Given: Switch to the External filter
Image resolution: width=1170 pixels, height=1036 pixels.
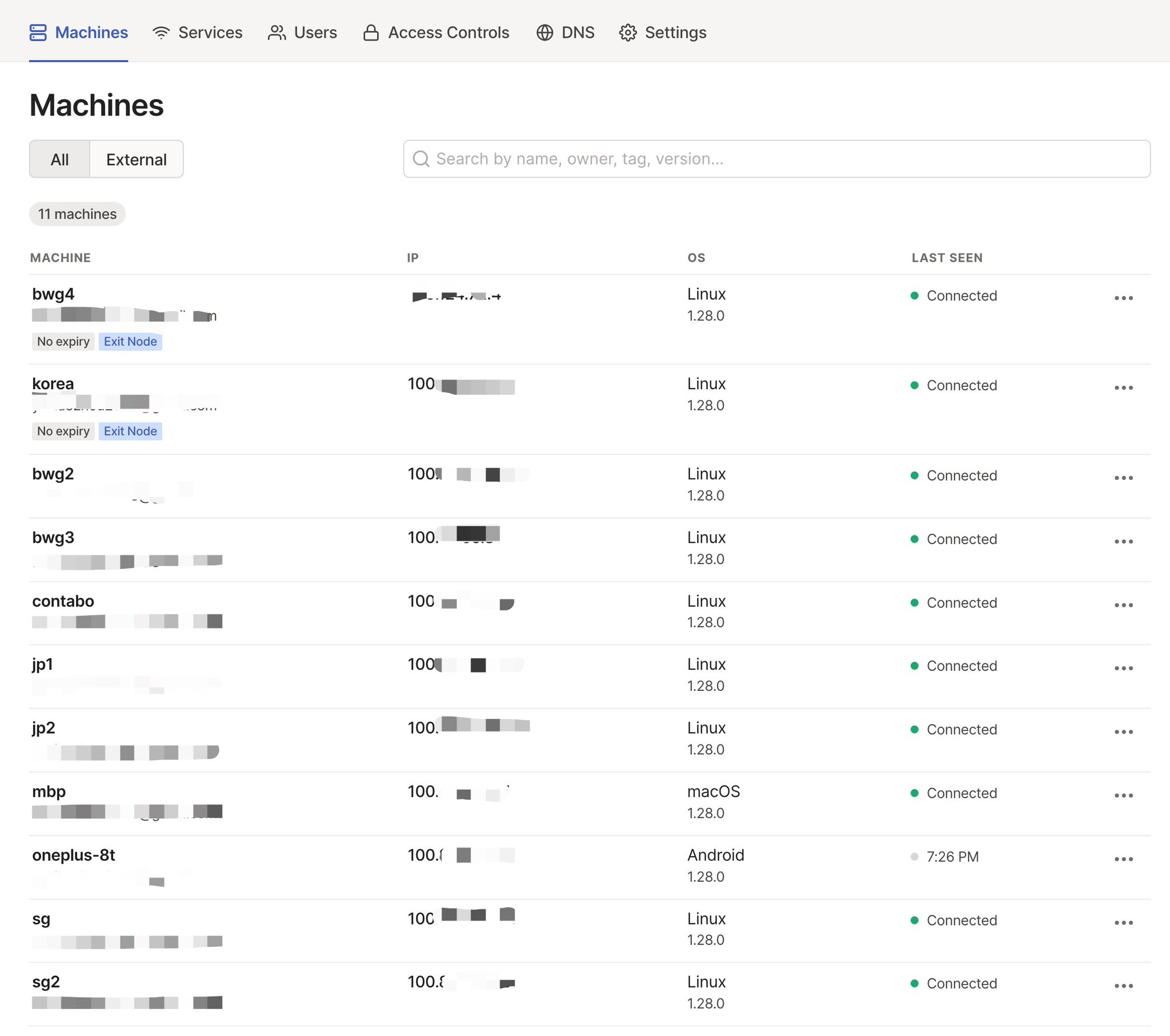Looking at the screenshot, I should pyautogui.click(x=136, y=159).
